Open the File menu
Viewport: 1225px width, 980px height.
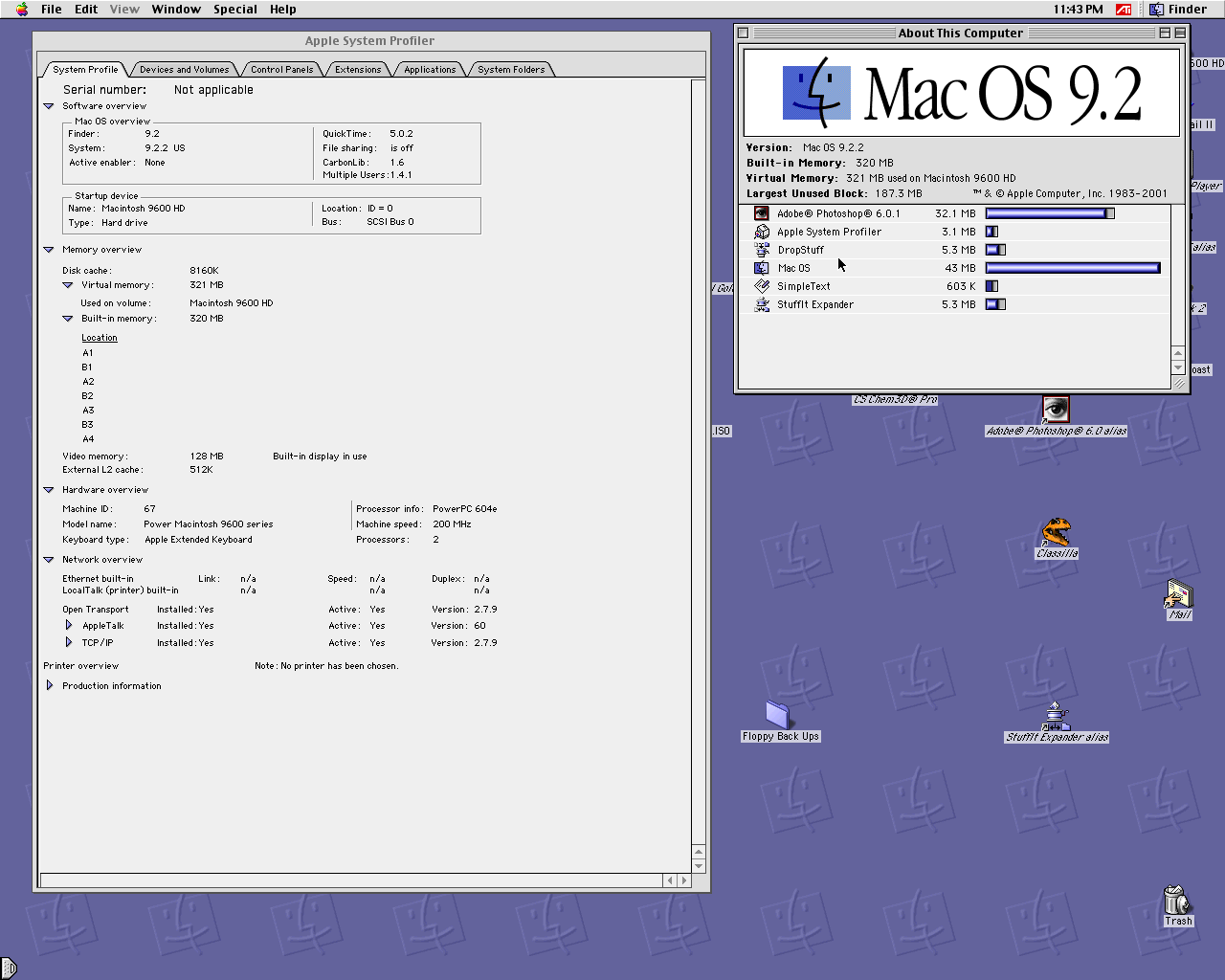52,9
